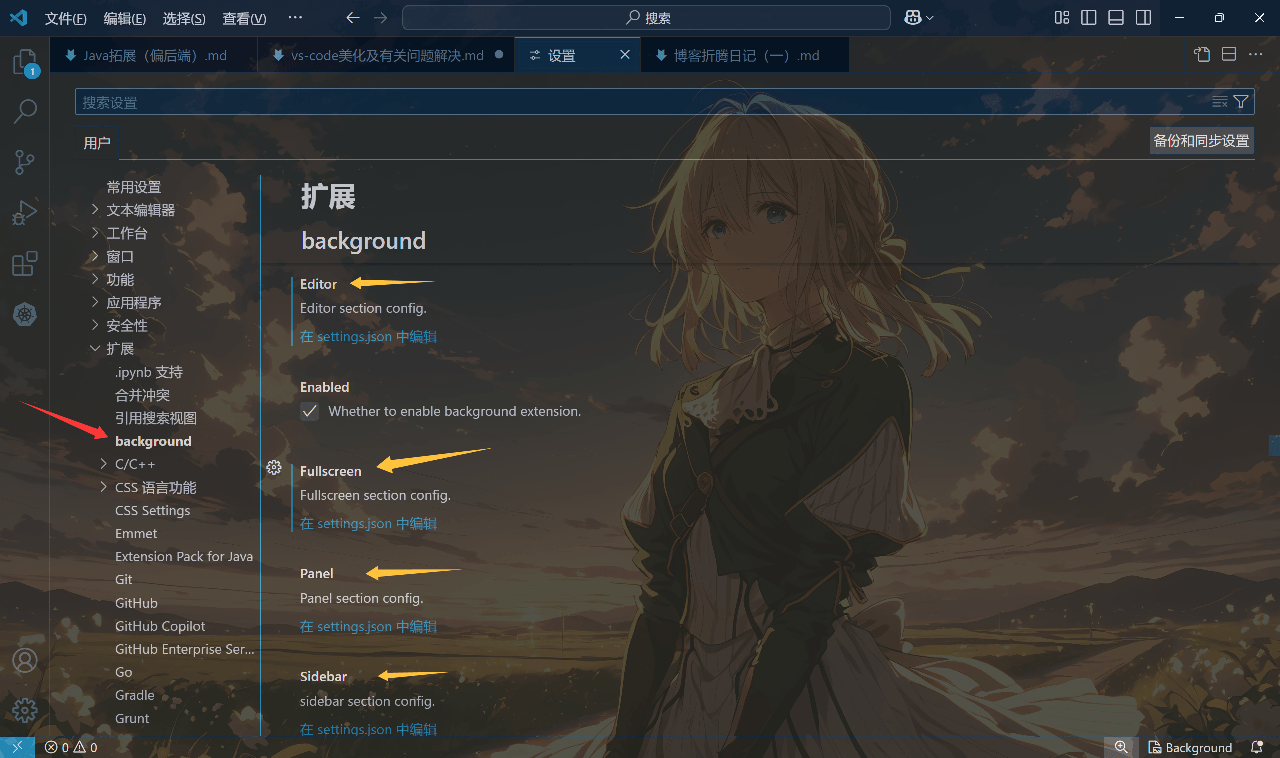Open the Source Control view
The width and height of the screenshot is (1280, 758).
(x=24, y=162)
